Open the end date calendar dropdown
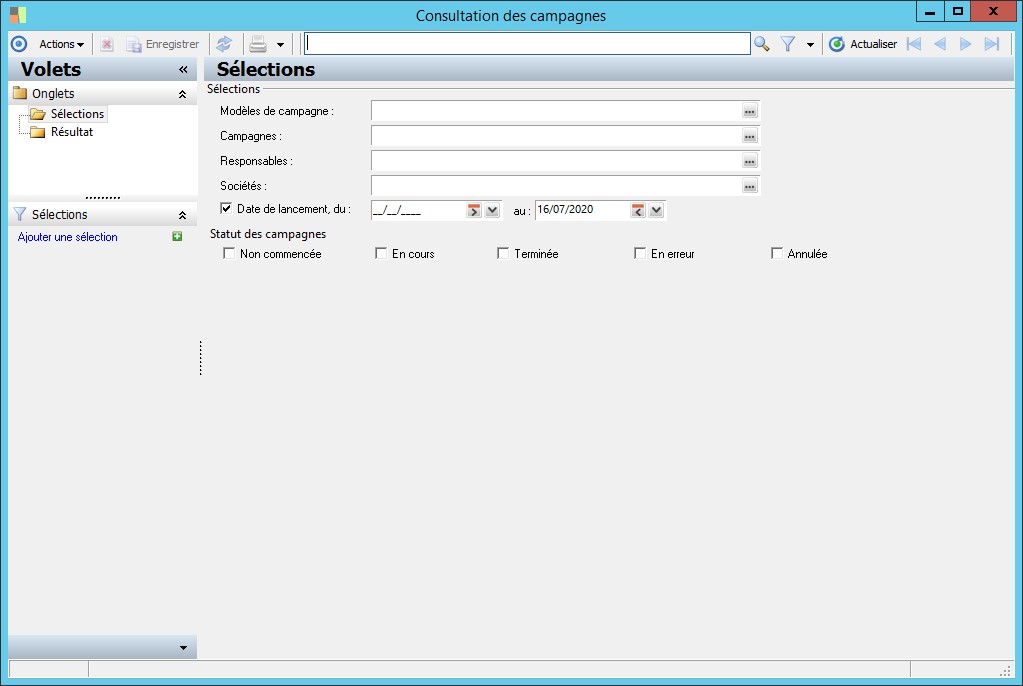The height and width of the screenshot is (686, 1023). [x=656, y=210]
